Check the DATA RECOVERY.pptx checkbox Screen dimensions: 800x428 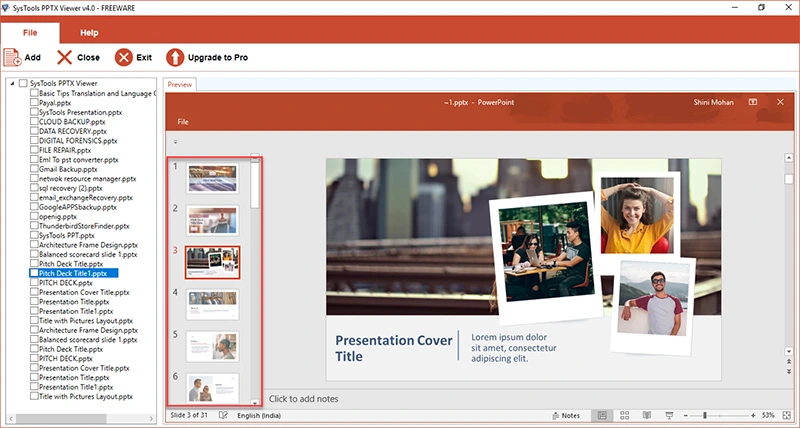tap(34, 131)
